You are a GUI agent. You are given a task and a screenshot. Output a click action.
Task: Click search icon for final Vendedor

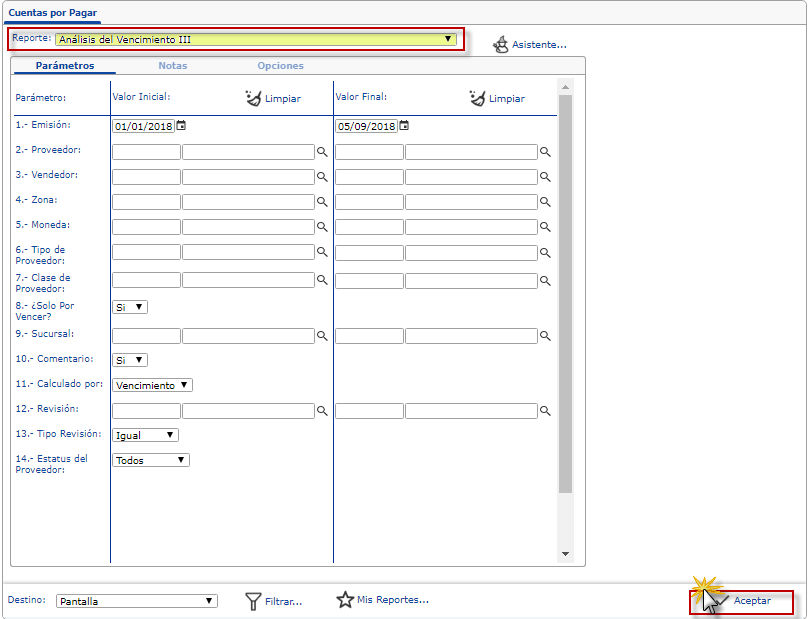point(545,177)
